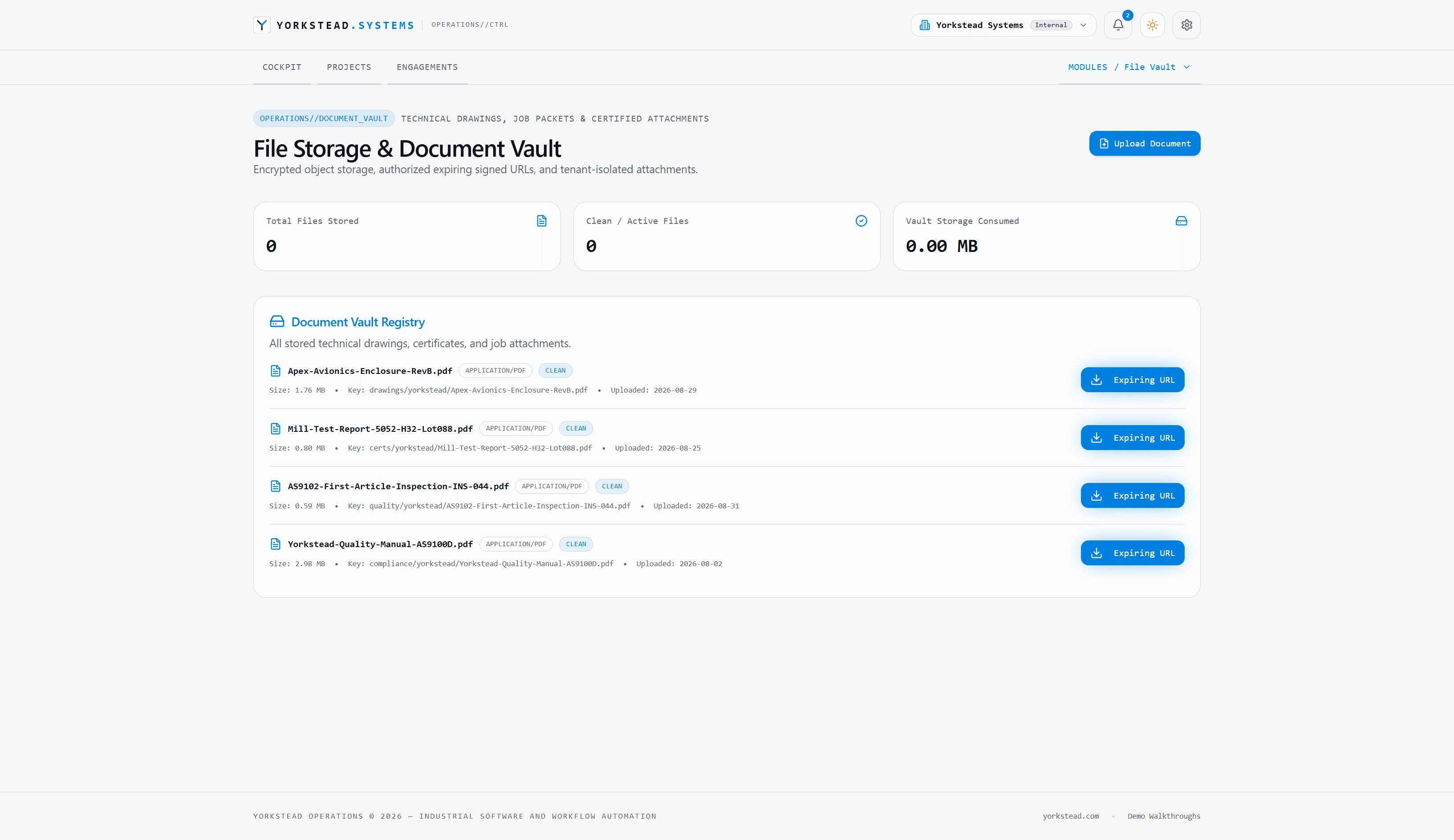The height and width of the screenshot is (840, 1454).
Task: Click file icon next to Yorkstead-Quality-Manual-AS9100D.pdf
Action: point(275,544)
